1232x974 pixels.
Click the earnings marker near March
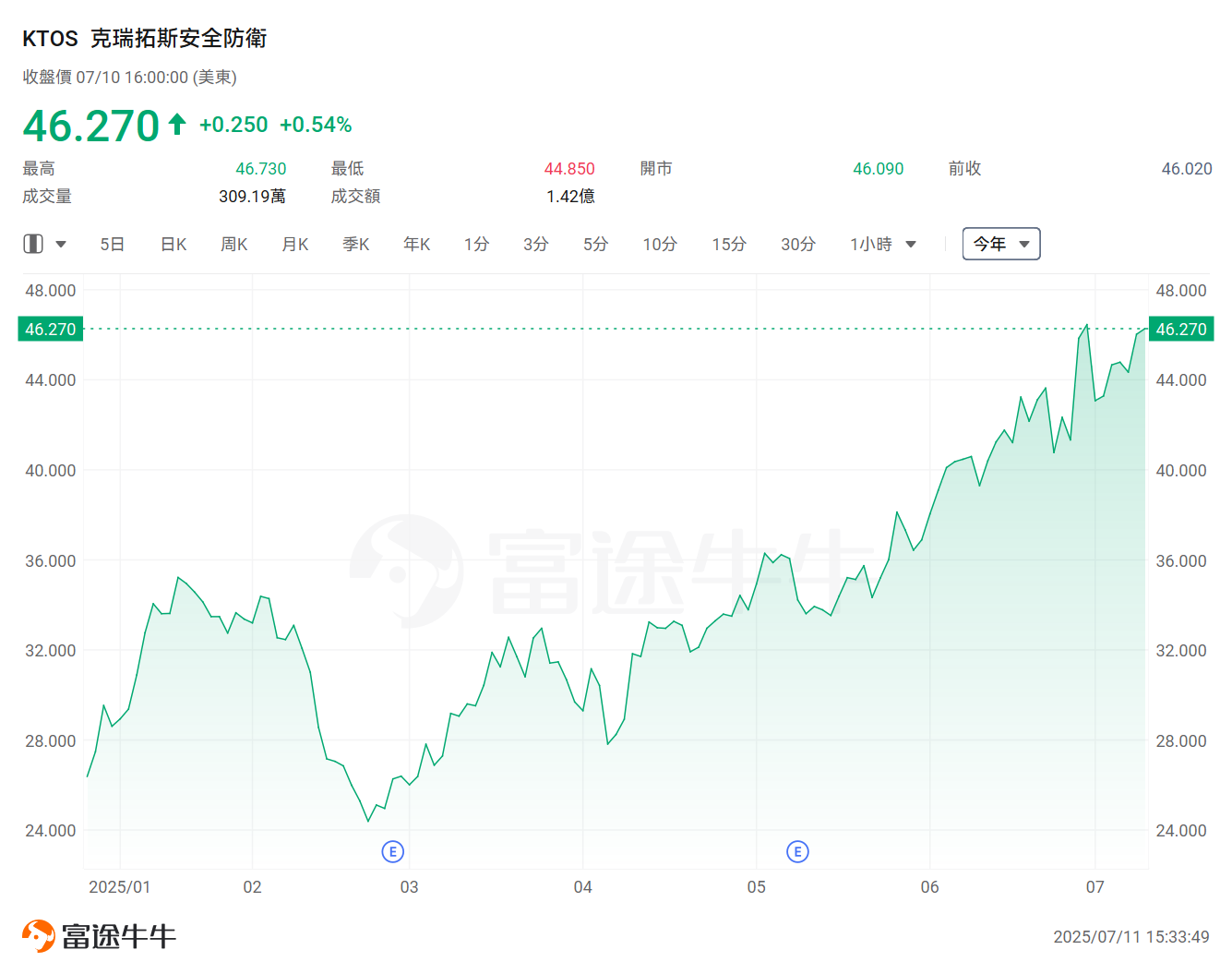tap(392, 851)
